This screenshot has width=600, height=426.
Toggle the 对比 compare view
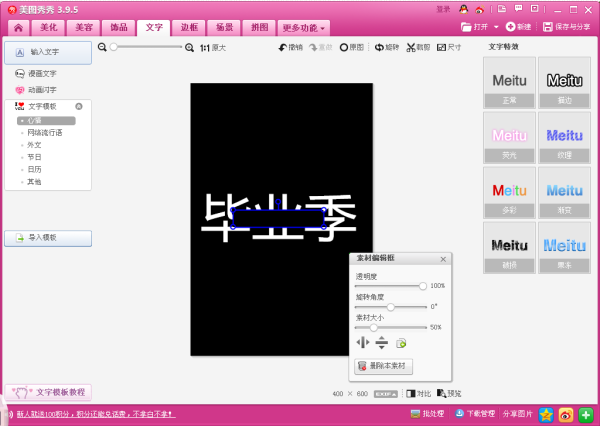[x=418, y=394]
